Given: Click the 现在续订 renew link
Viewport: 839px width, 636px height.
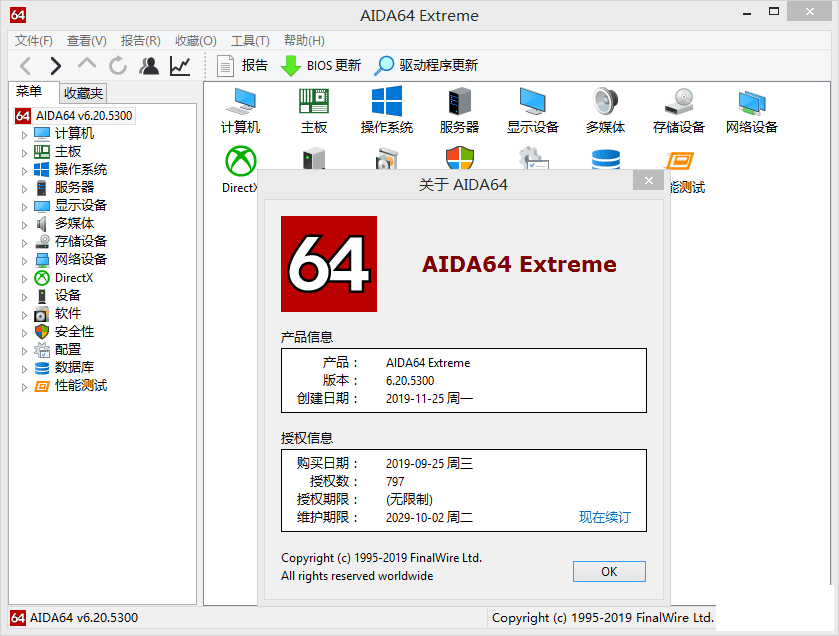Looking at the screenshot, I should pyautogui.click(x=605, y=517).
